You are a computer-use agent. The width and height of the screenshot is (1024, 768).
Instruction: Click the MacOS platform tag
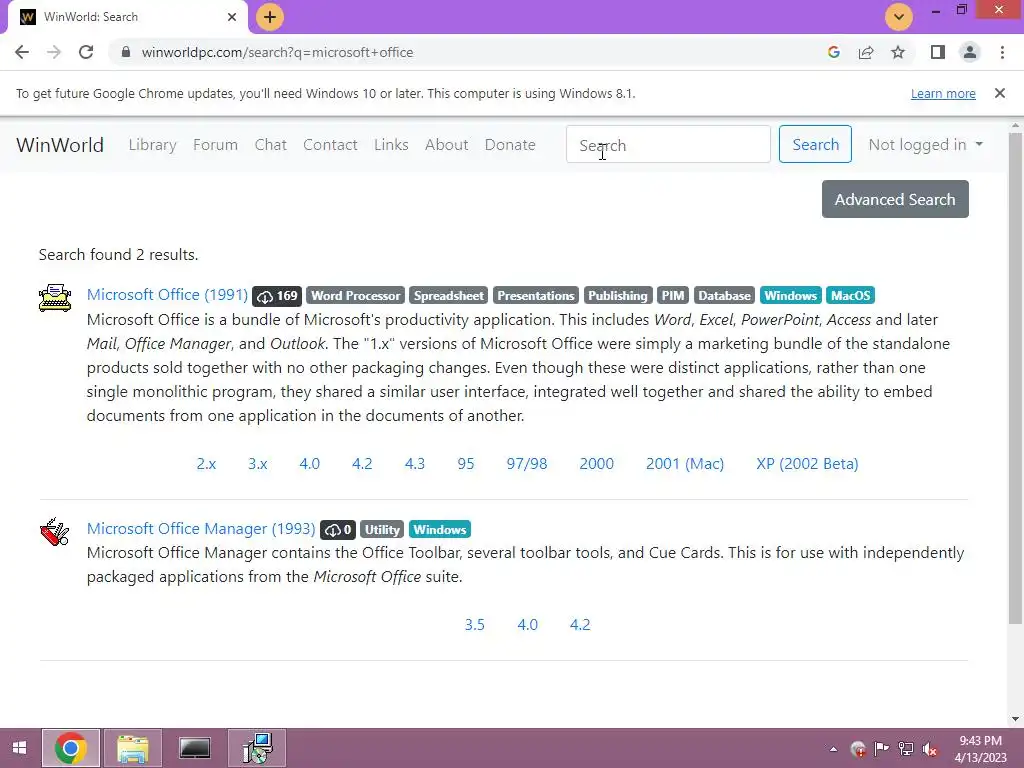[850, 296]
